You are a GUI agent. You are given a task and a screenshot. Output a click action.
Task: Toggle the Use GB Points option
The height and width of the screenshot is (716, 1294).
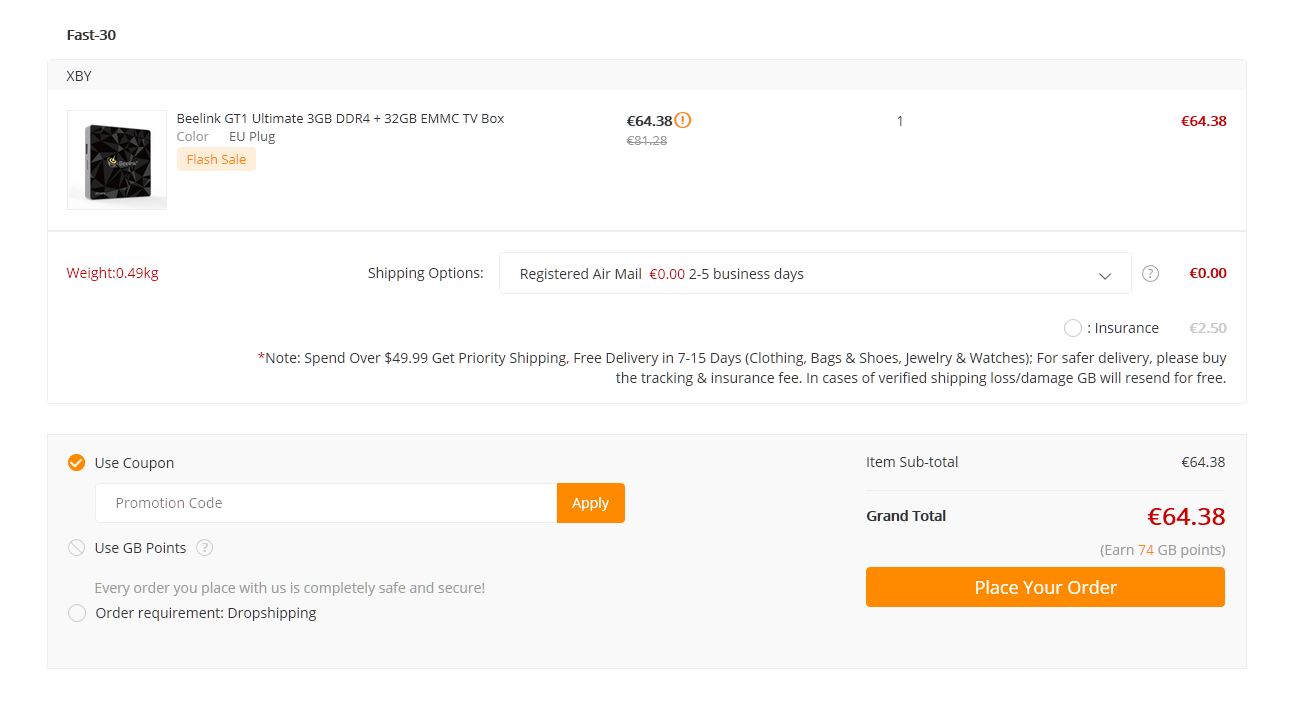76,547
